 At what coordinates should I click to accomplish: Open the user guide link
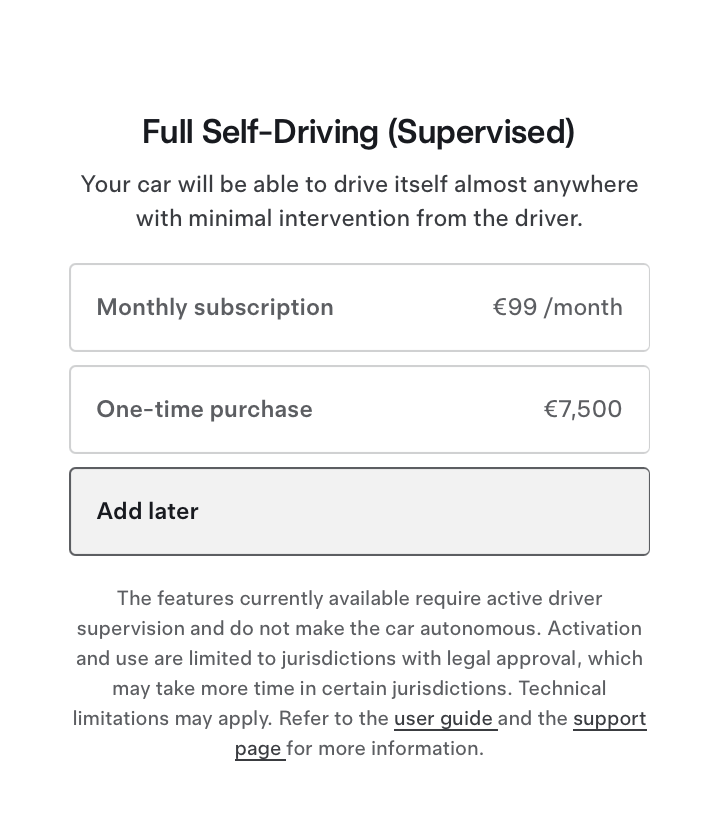[x=444, y=719]
